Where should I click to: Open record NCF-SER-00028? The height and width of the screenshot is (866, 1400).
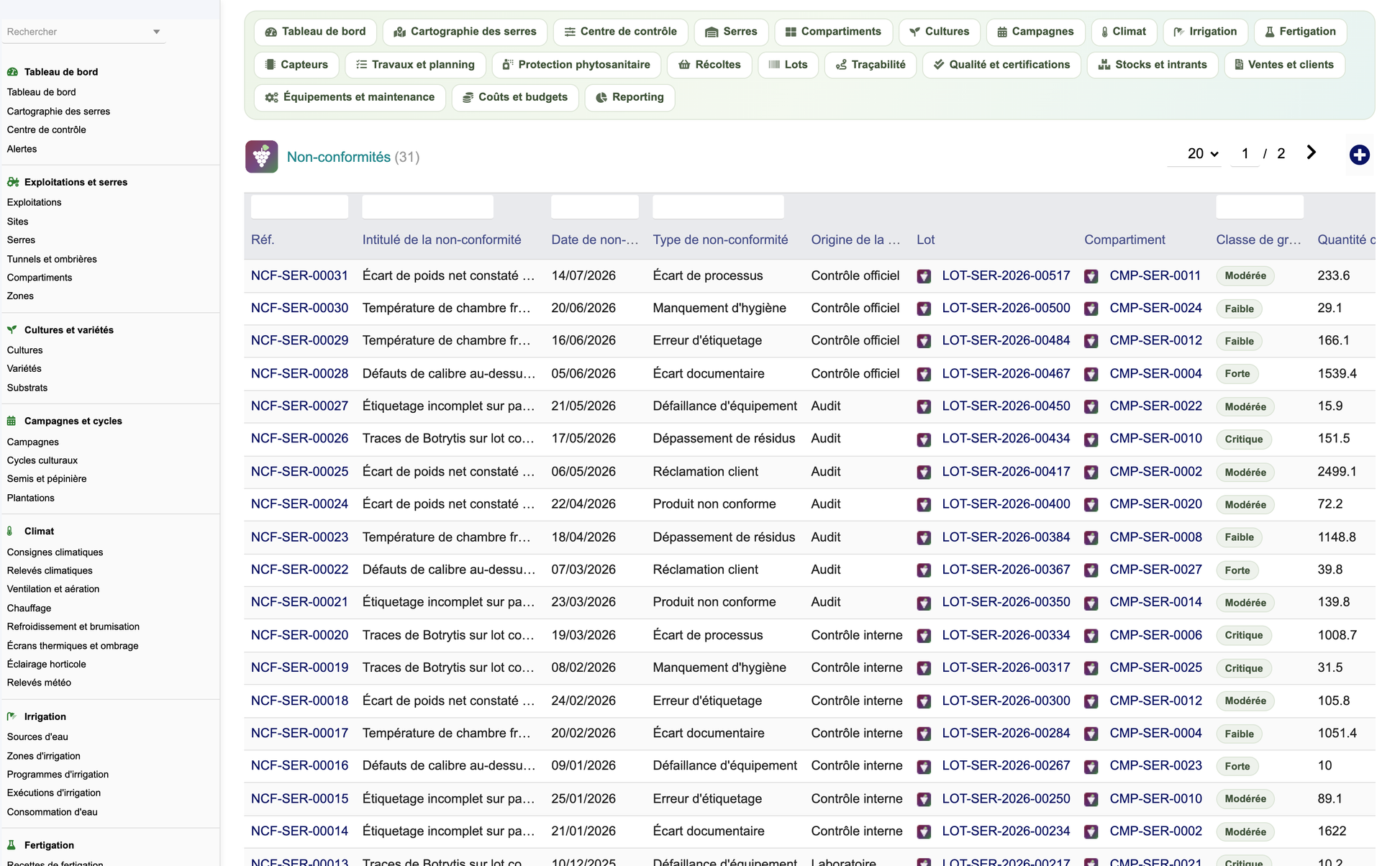(x=299, y=373)
